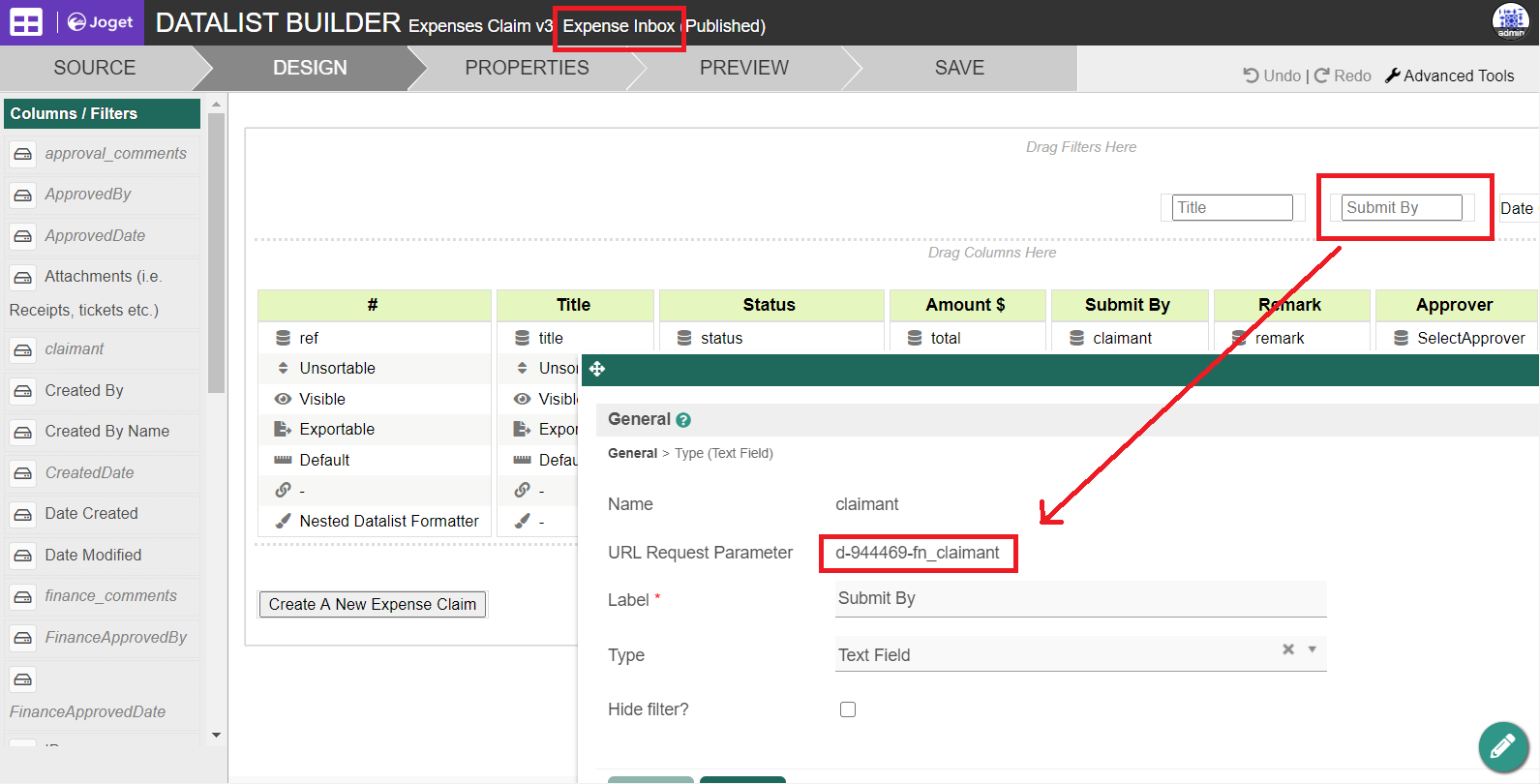Click the Expense Inbox datalist name
Screen dimensions: 1540x784
(619, 26)
